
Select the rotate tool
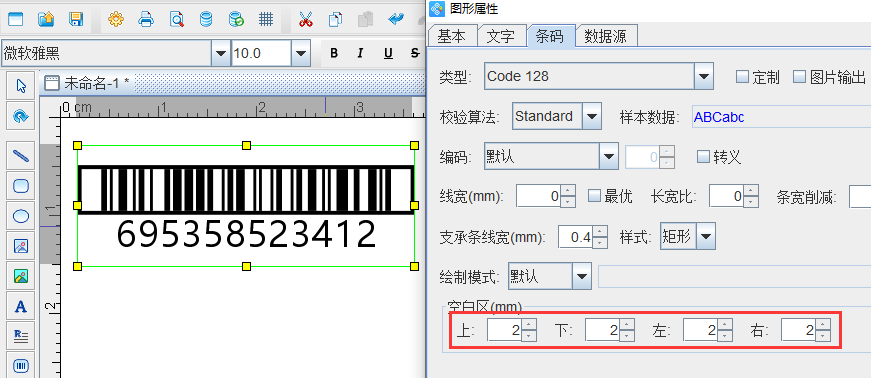point(21,116)
